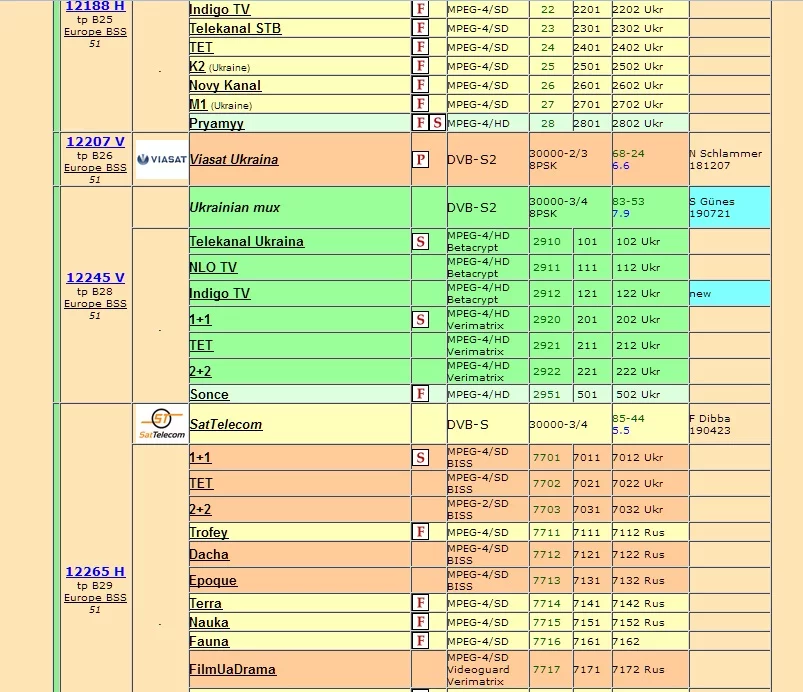Open the 2+2 link on 12245 V

point(200,371)
